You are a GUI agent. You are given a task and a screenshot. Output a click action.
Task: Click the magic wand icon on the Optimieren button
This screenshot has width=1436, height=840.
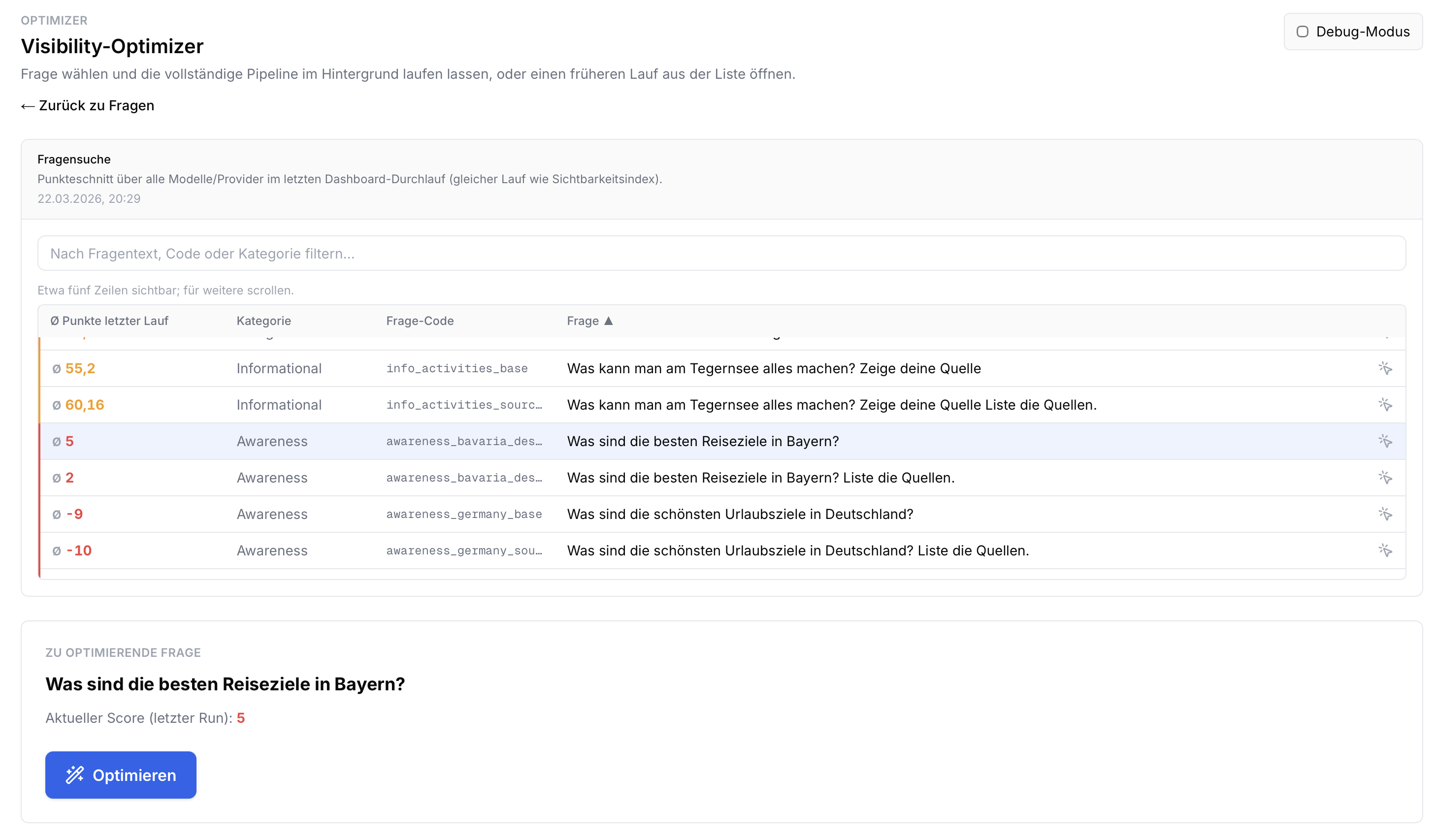[x=75, y=775]
